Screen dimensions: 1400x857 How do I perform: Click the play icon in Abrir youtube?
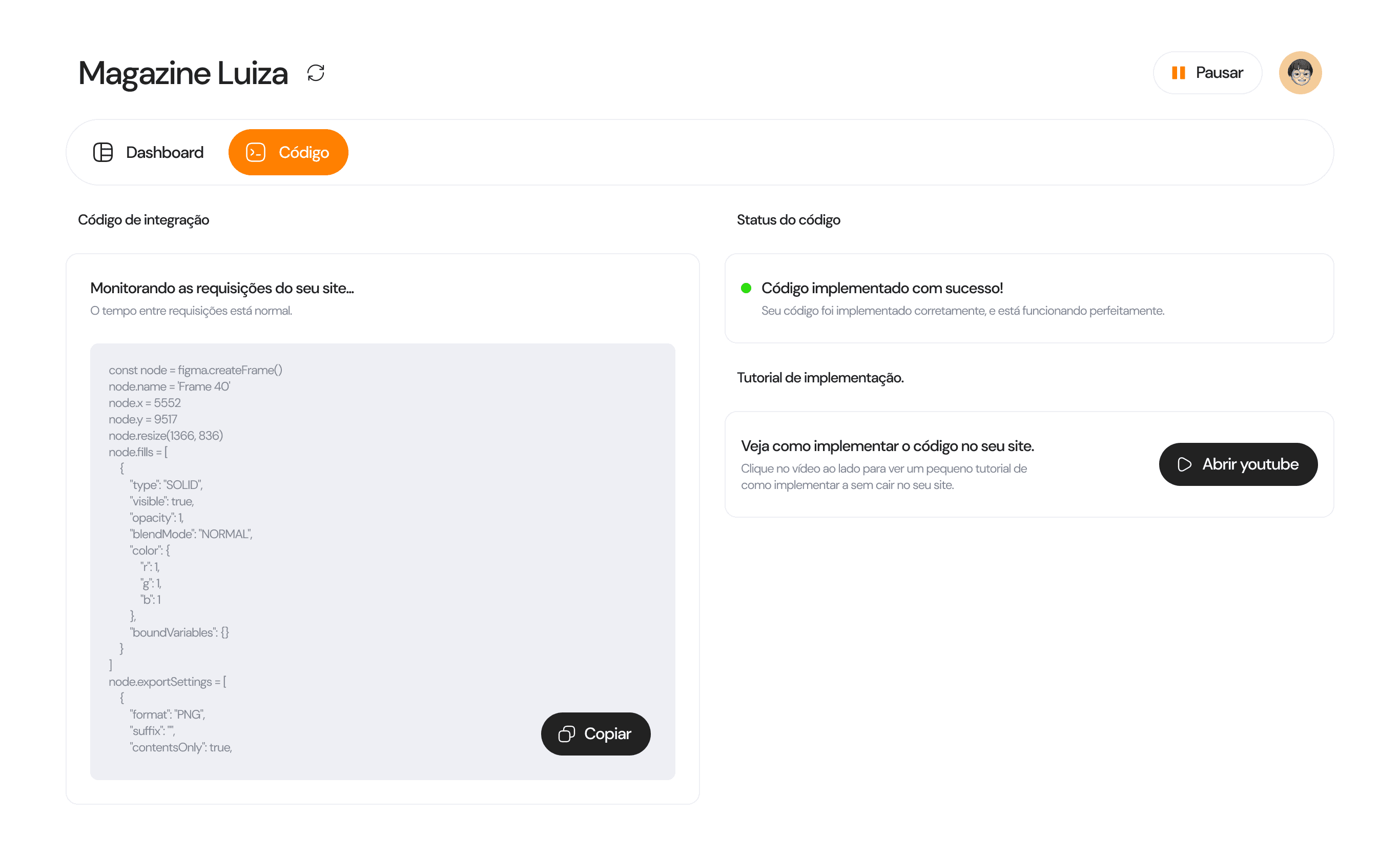(1184, 464)
